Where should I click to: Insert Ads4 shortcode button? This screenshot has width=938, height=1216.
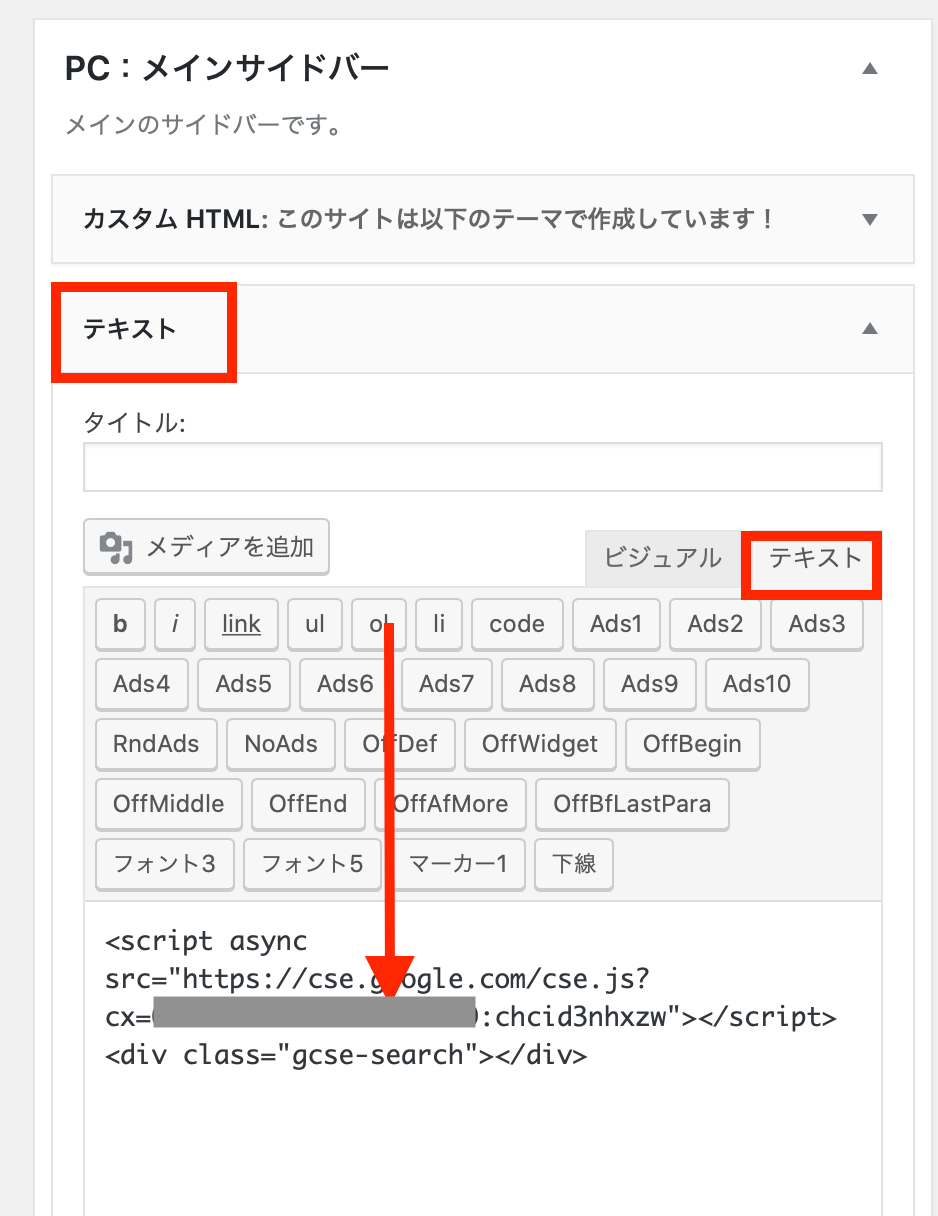click(x=142, y=684)
